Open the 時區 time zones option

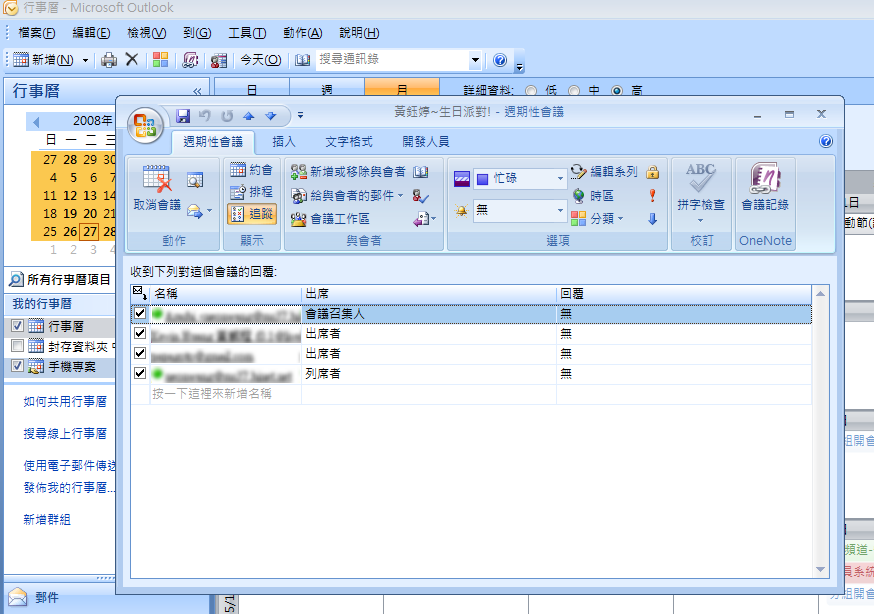click(x=594, y=196)
